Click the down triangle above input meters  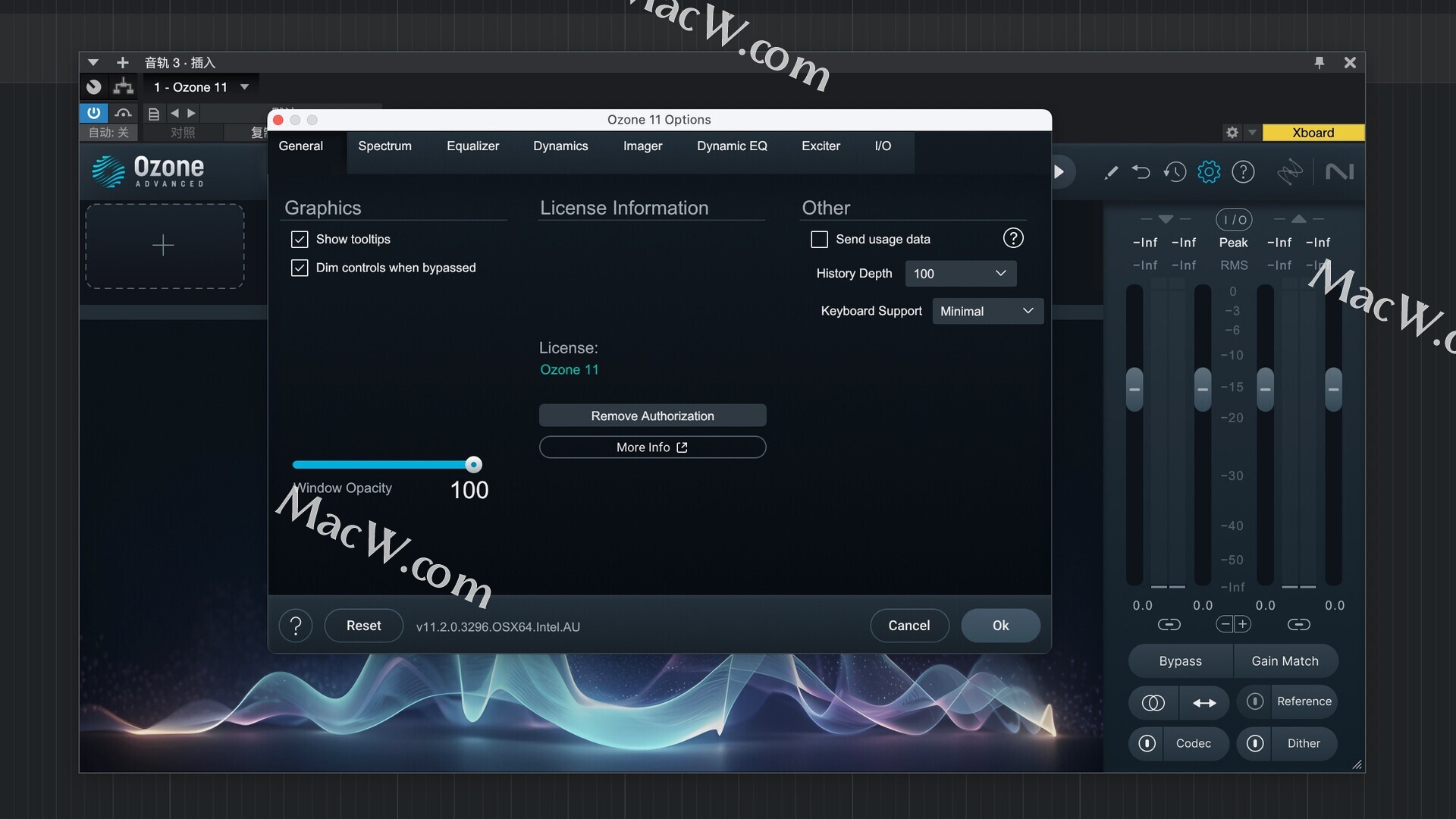[x=1166, y=219]
